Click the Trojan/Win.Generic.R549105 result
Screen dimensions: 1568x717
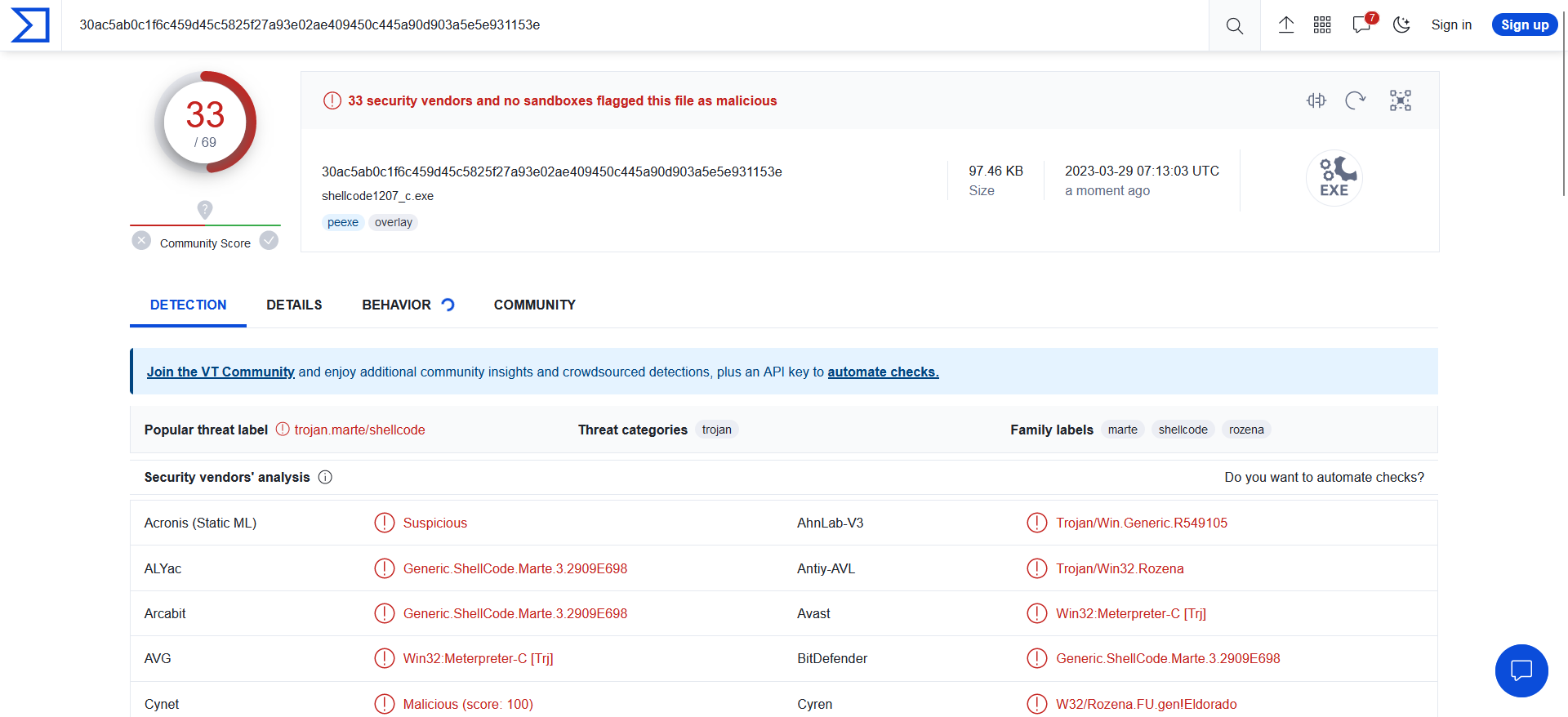(x=1142, y=523)
